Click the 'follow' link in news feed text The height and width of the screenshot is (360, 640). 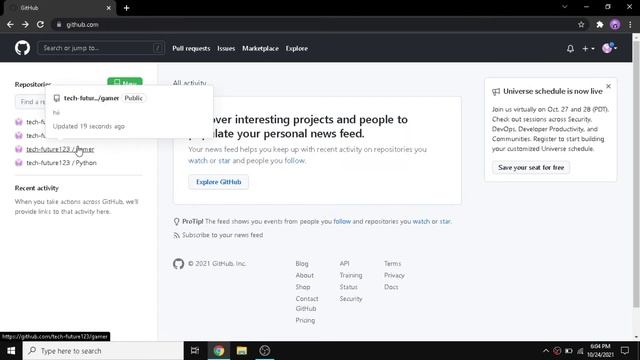[295, 161]
